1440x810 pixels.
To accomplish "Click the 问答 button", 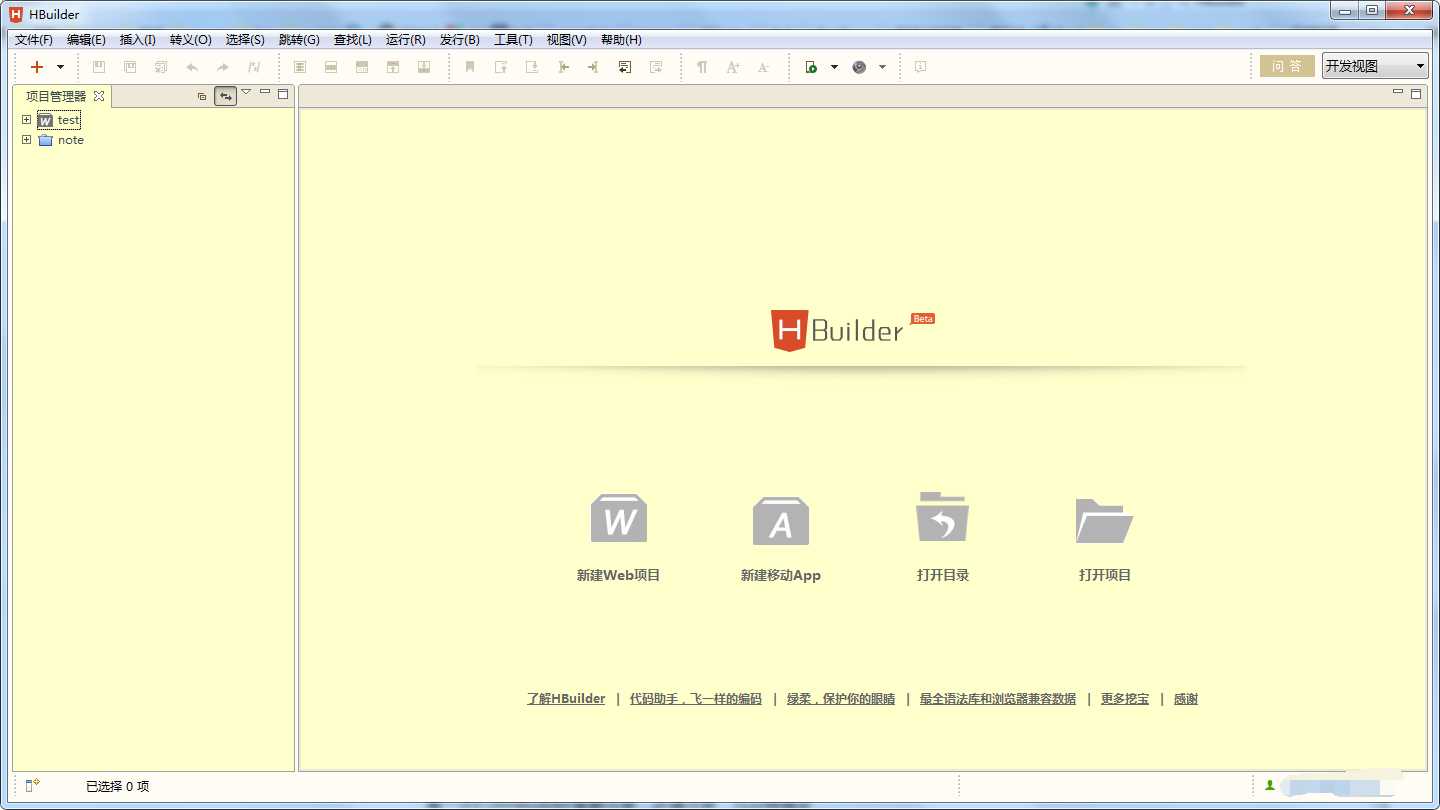I will pyautogui.click(x=1287, y=66).
